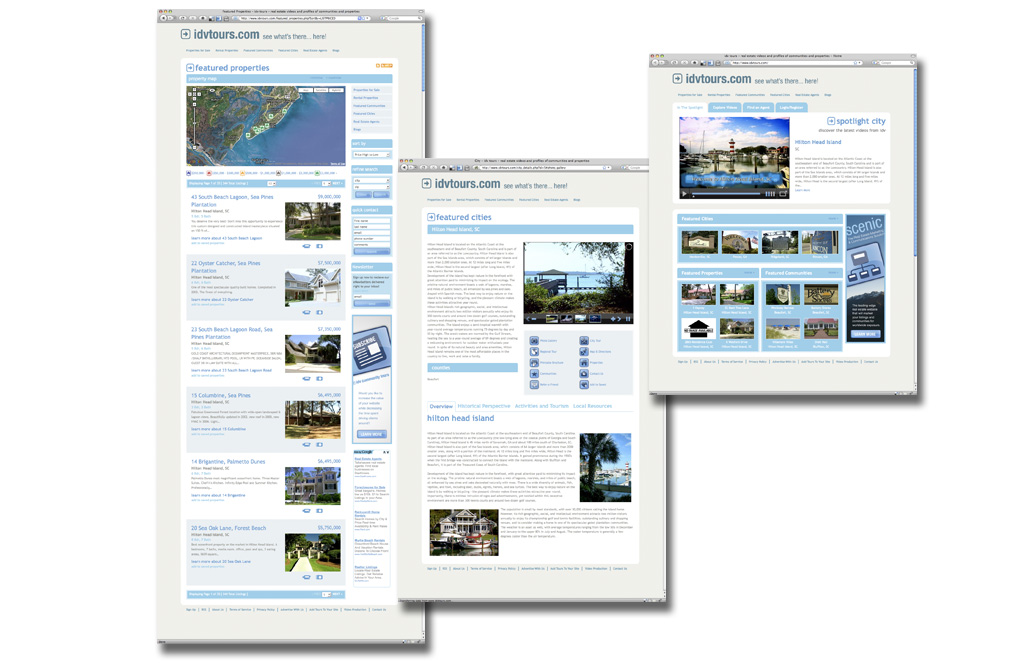Click the idvtours.com logo in featured properties window
Screen dimensions: 1024x670
(x=220, y=34)
